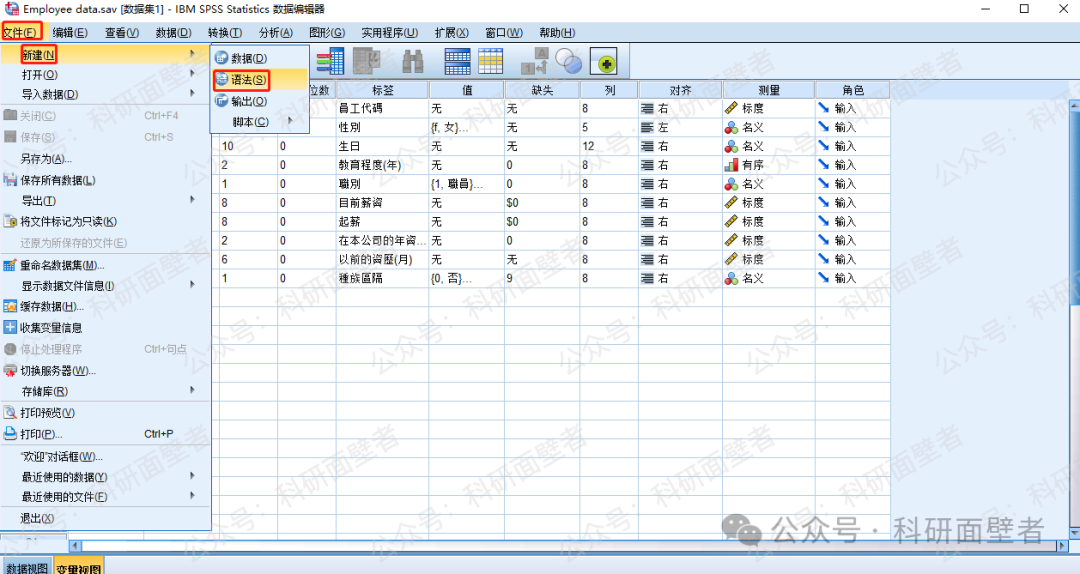Switch to the 变量视图 tab

point(79,566)
